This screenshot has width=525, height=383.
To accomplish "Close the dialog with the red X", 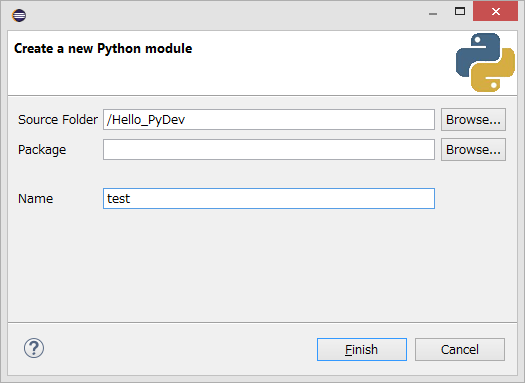I will [x=496, y=11].
